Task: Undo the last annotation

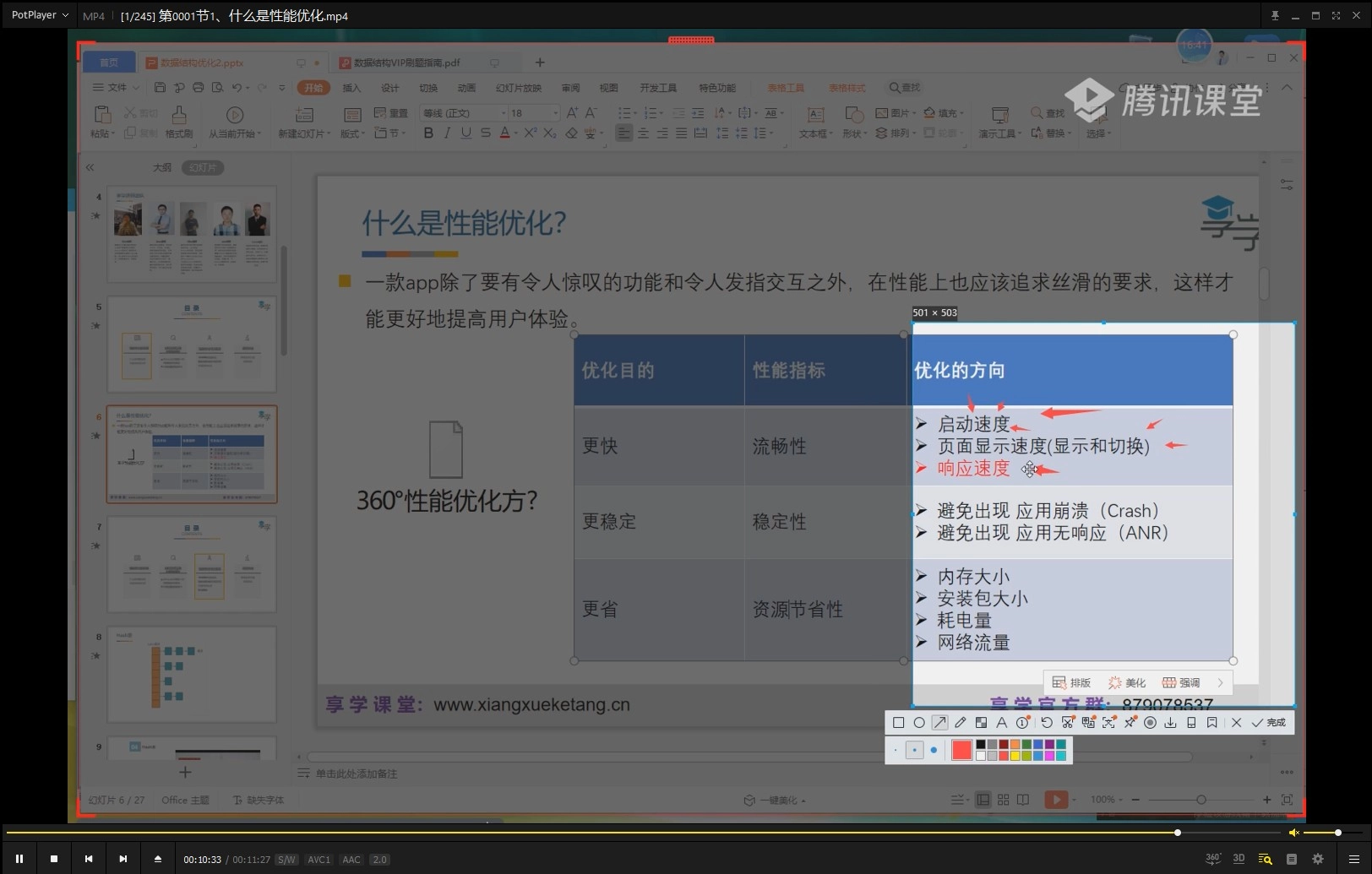Action: pyautogui.click(x=1048, y=724)
